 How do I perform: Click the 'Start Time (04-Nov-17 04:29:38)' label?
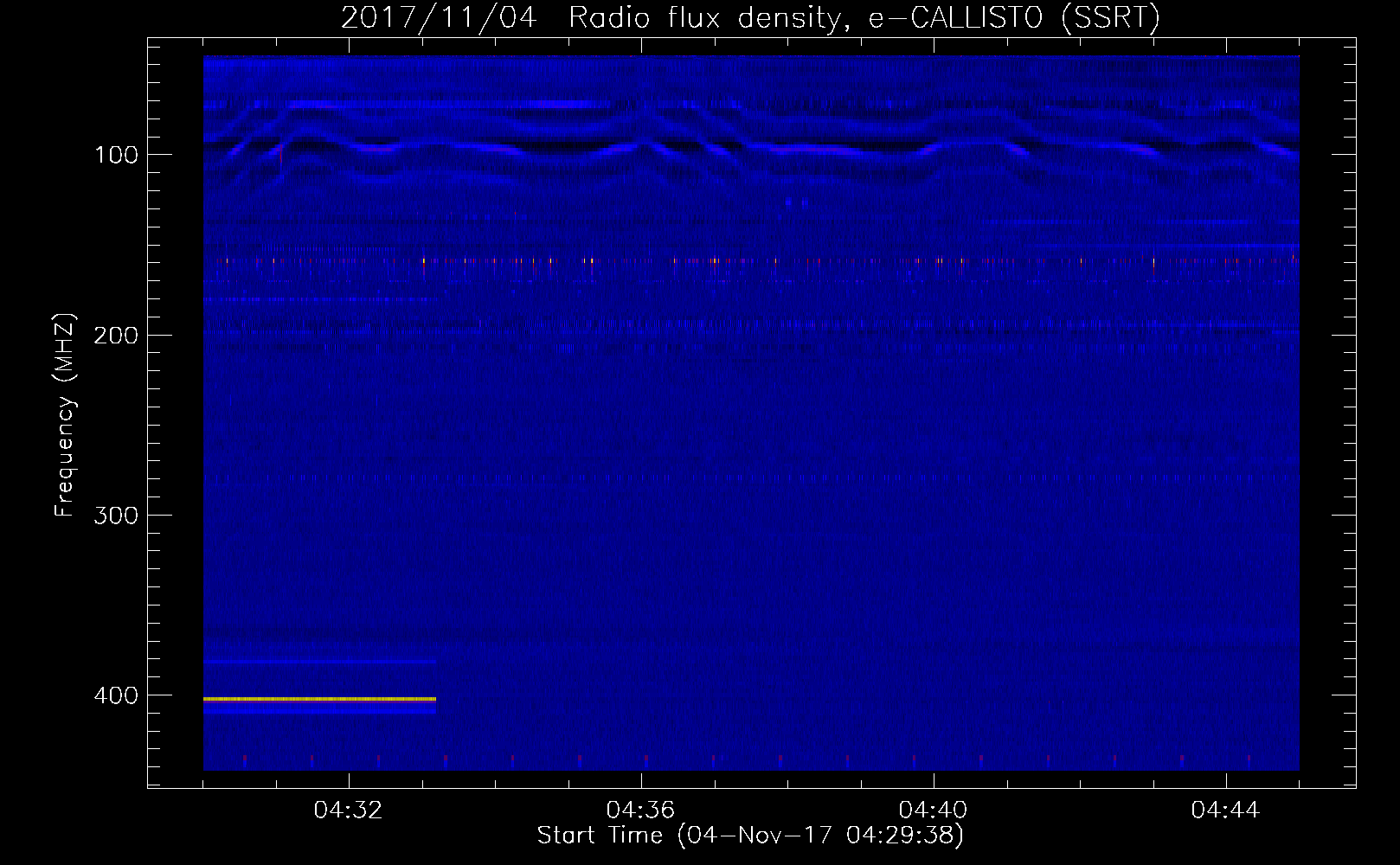[x=750, y=836]
